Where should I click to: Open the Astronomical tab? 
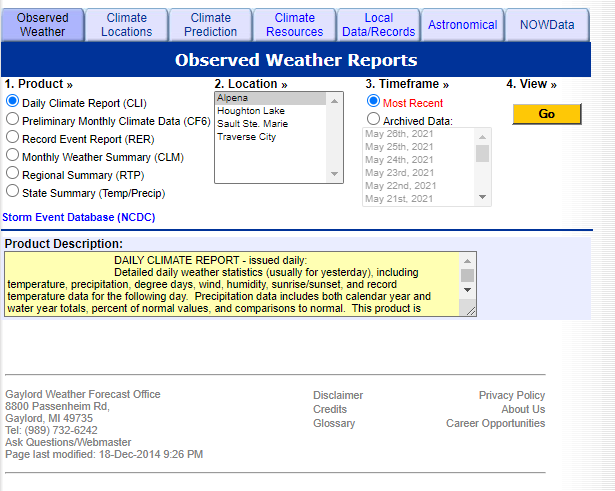[462, 25]
